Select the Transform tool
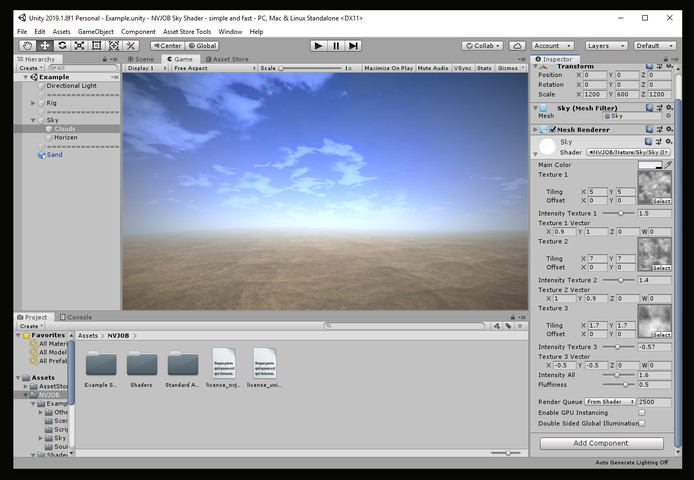Screen dimensions: 694x480 [x=114, y=46]
